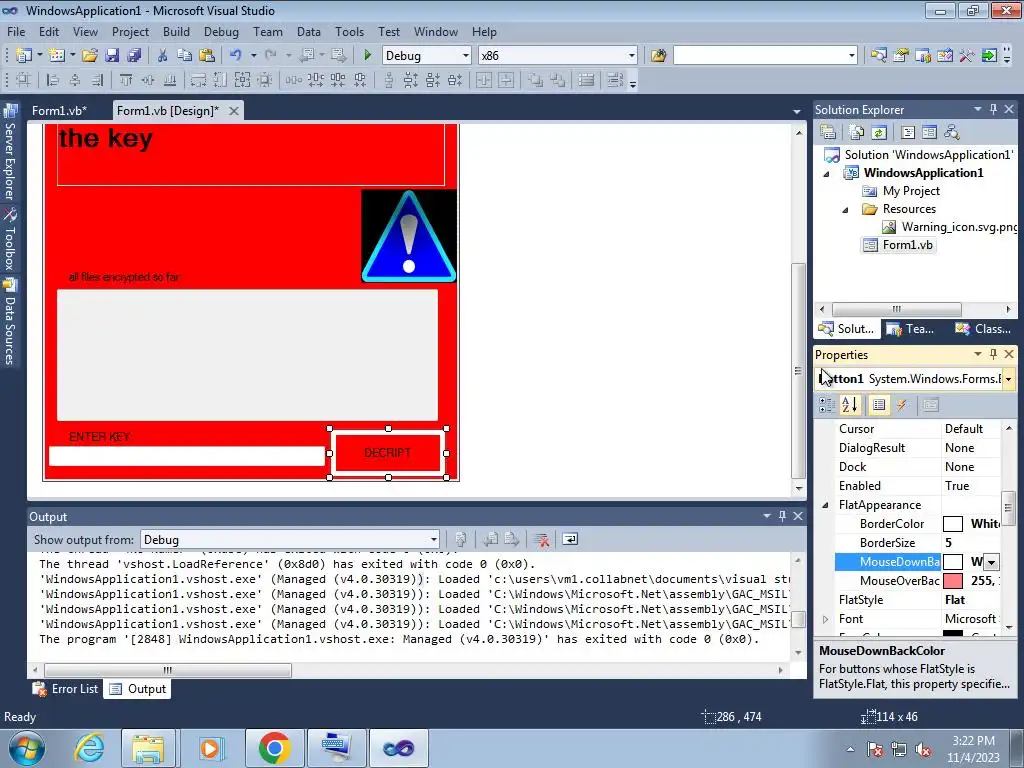The height and width of the screenshot is (768, 1024).
Task: Open Internet Explorer from the taskbar
Action: pyautogui.click(x=89, y=748)
